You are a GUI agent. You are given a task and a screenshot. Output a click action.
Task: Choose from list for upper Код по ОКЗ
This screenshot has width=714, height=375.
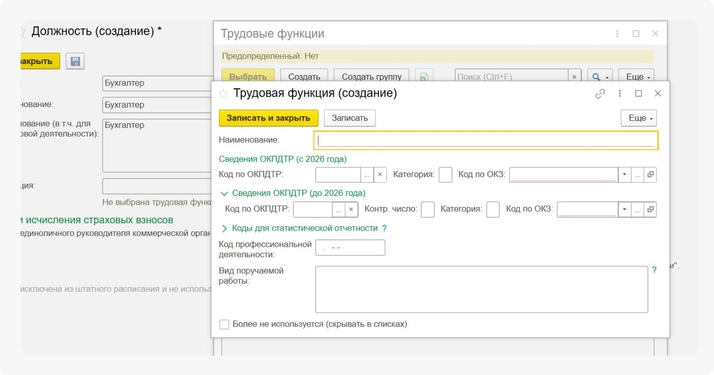tap(637, 174)
